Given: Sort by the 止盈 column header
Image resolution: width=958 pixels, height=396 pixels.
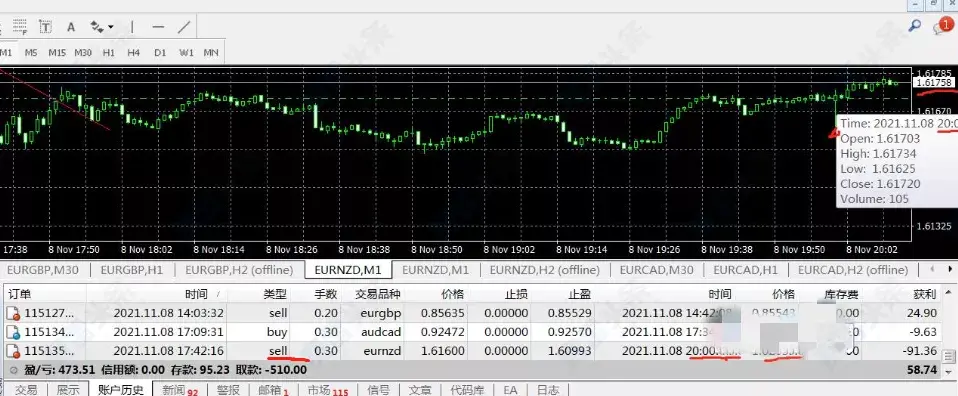Looking at the screenshot, I should (x=579, y=295).
